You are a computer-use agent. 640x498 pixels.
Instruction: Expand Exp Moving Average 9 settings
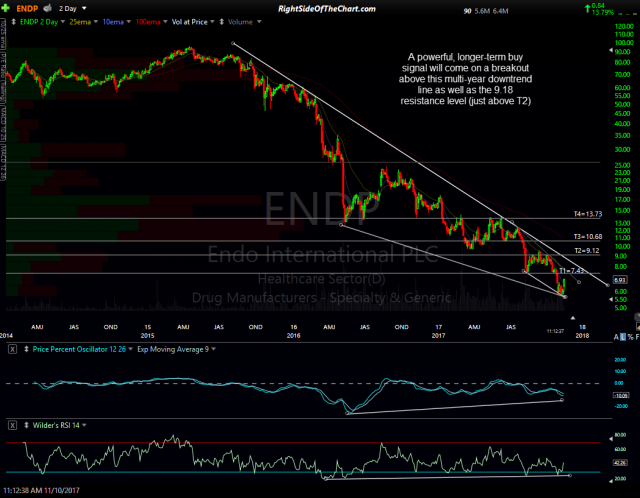point(213,349)
